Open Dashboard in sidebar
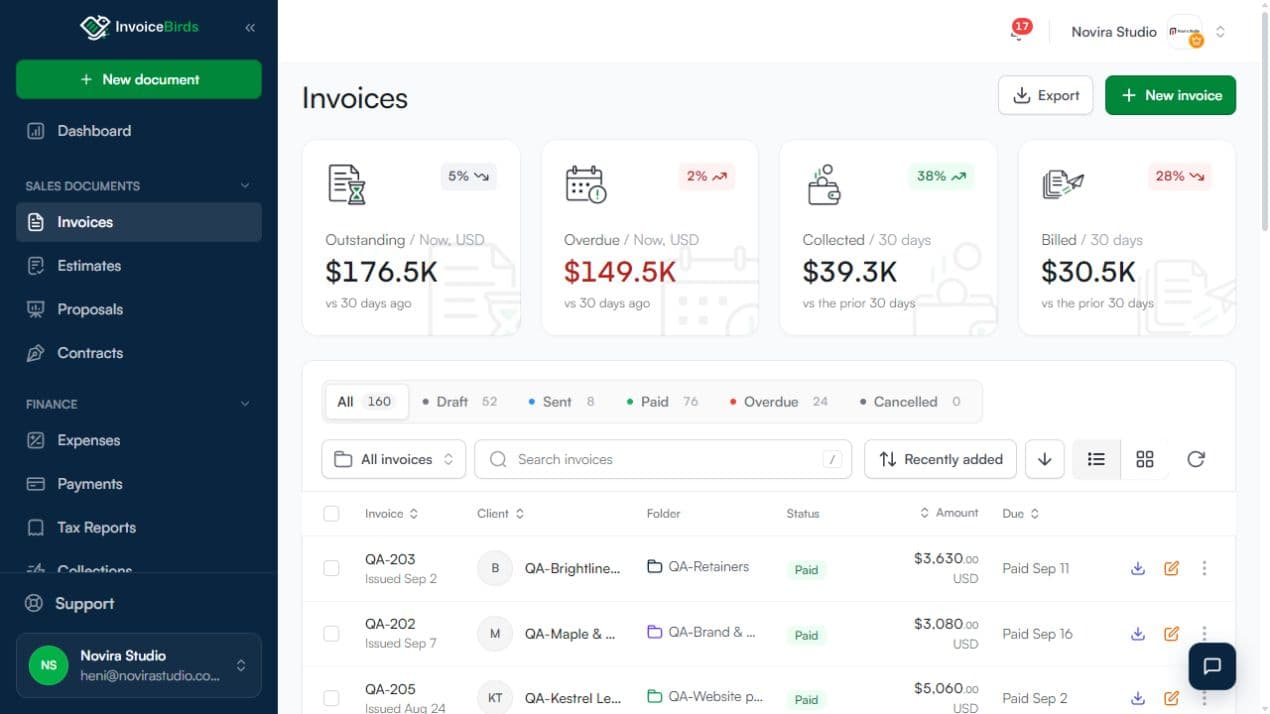Image resolution: width=1270 pixels, height=714 pixels. [x=139, y=131]
